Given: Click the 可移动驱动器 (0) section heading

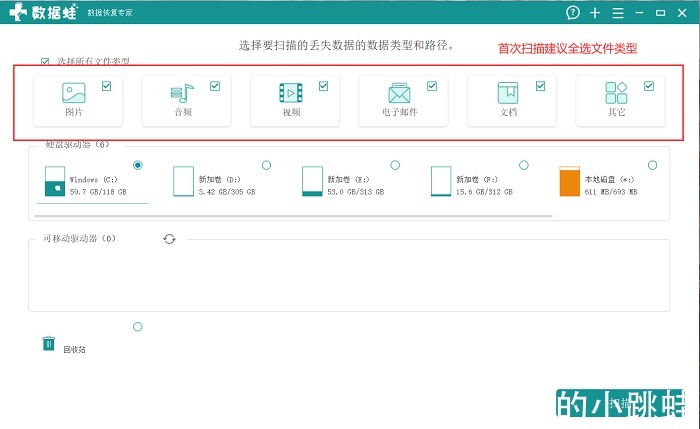Looking at the screenshot, I should tap(79, 238).
